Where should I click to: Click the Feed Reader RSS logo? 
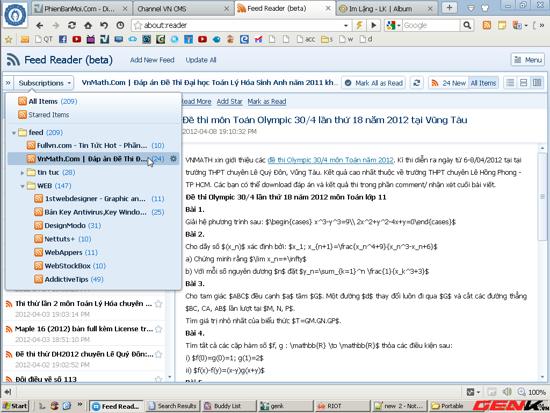13,60
